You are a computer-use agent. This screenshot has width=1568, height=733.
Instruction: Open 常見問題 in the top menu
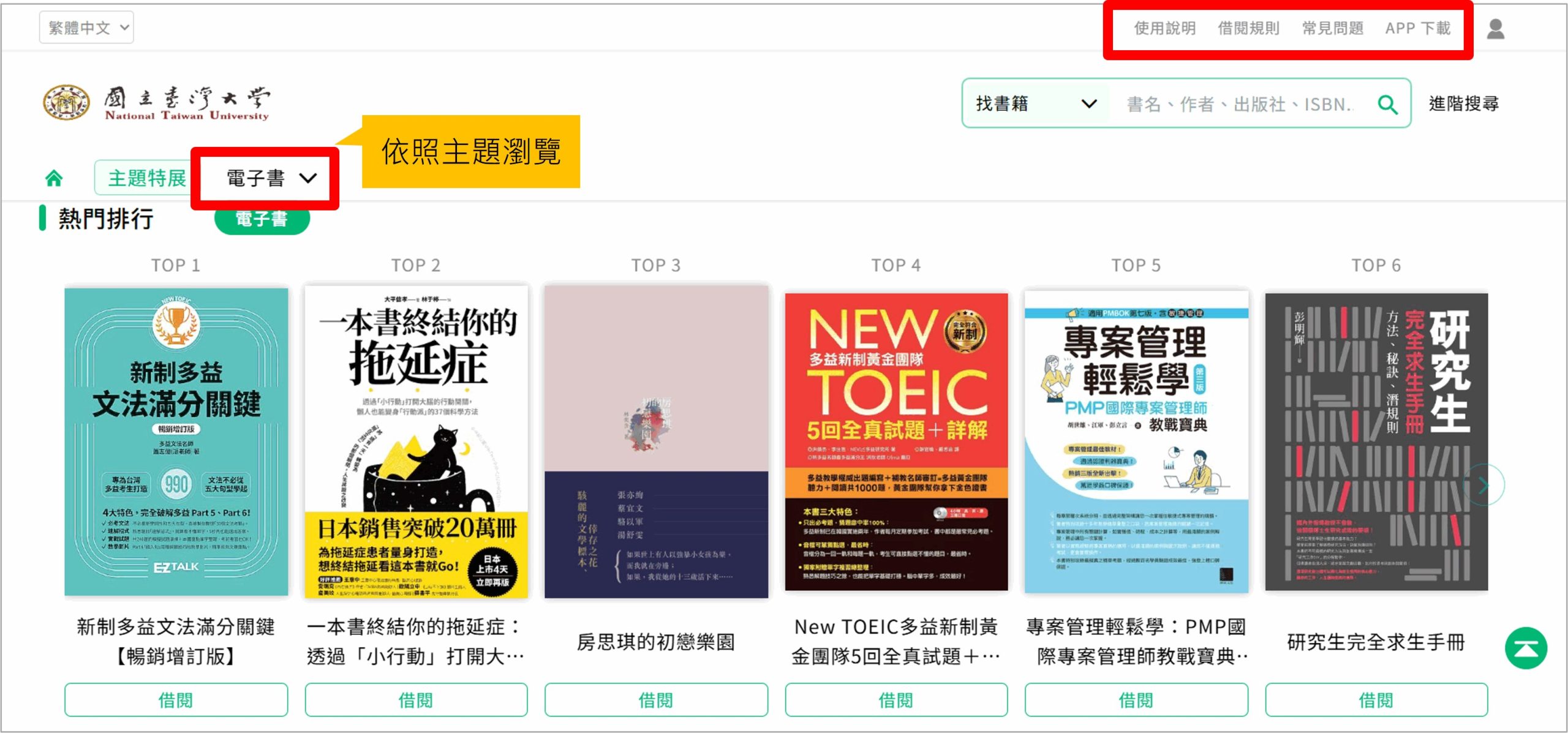[x=1332, y=28]
